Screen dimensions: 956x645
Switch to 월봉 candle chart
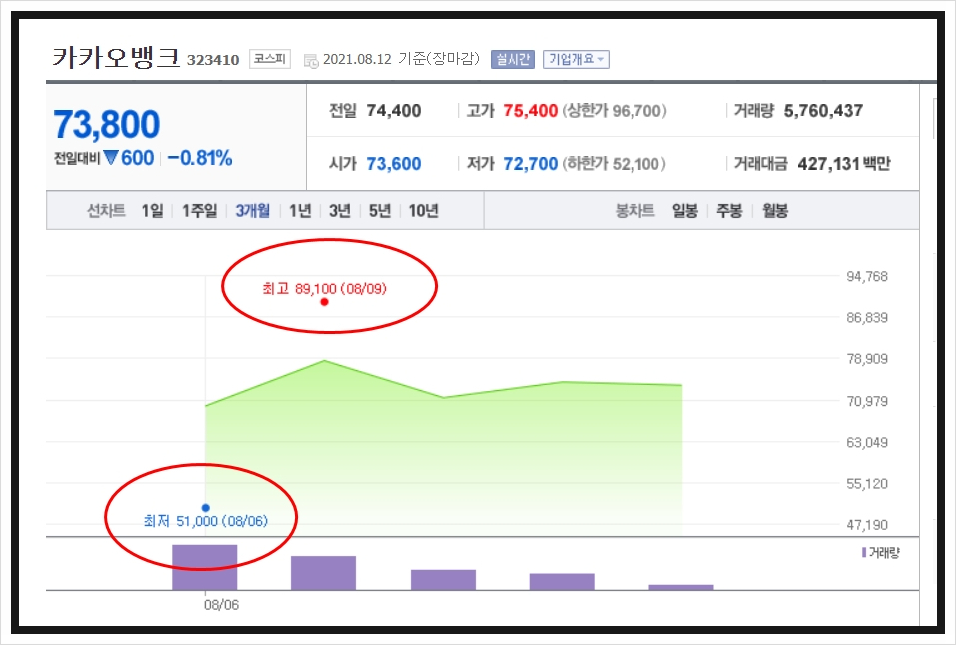click(x=775, y=211)
